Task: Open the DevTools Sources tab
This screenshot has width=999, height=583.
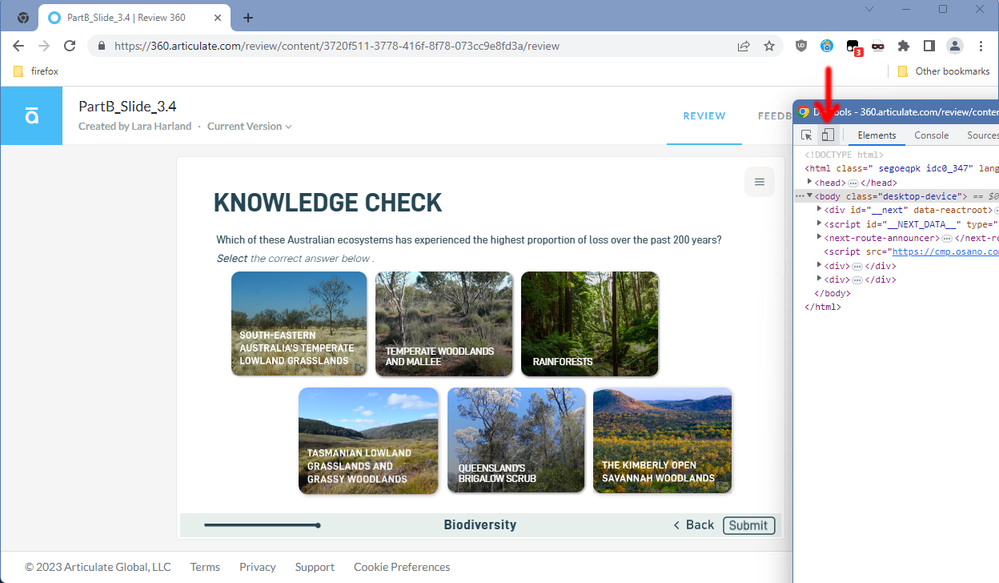Action: [x=982, y=135]
